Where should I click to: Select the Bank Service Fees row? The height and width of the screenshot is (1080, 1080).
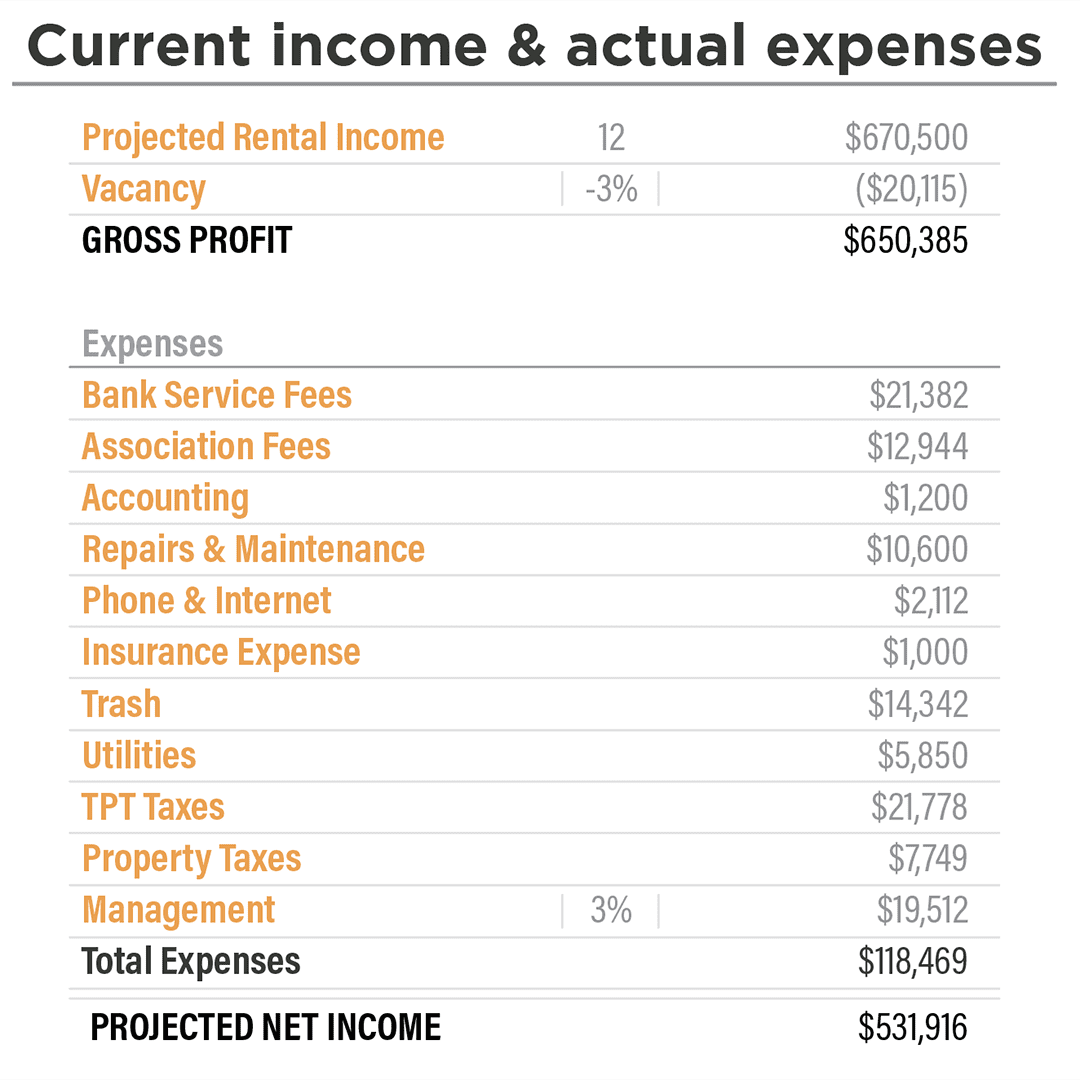[x=534, y=395]
